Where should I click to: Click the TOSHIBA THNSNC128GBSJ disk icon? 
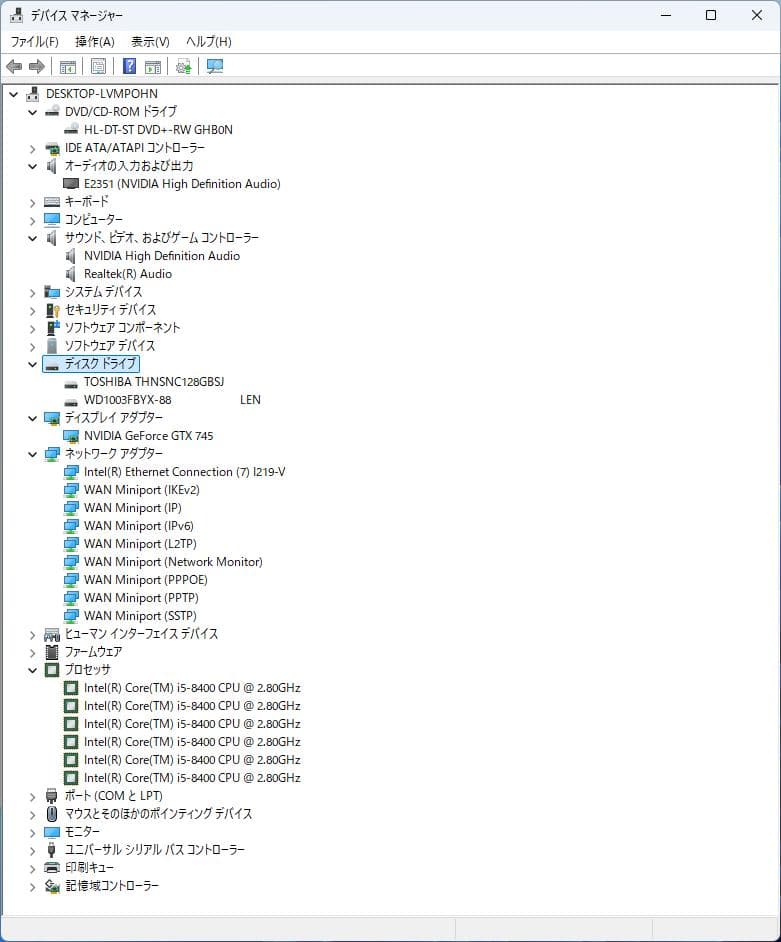71,383
